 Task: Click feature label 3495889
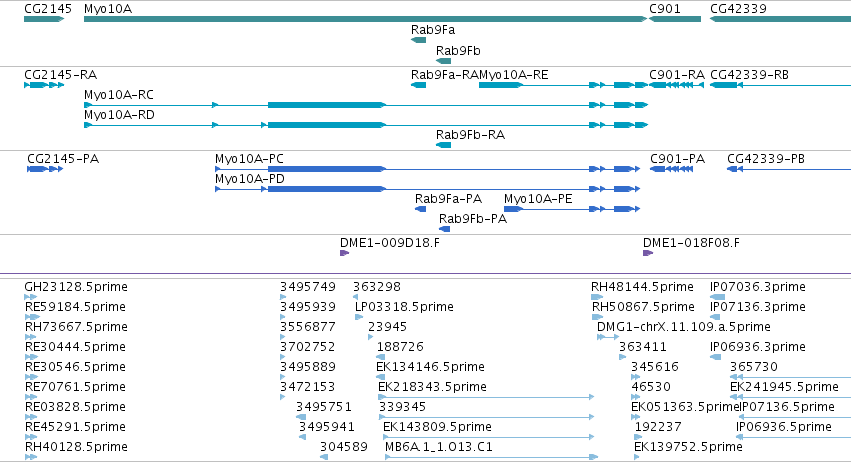pyautogui.click(x=308, y=367)
